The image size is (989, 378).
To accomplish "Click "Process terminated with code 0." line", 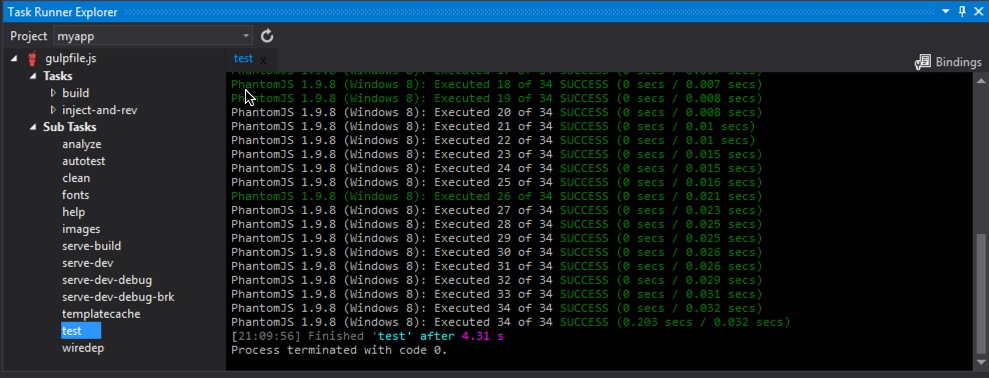I will pyautogui.click(x=339, y=350).
